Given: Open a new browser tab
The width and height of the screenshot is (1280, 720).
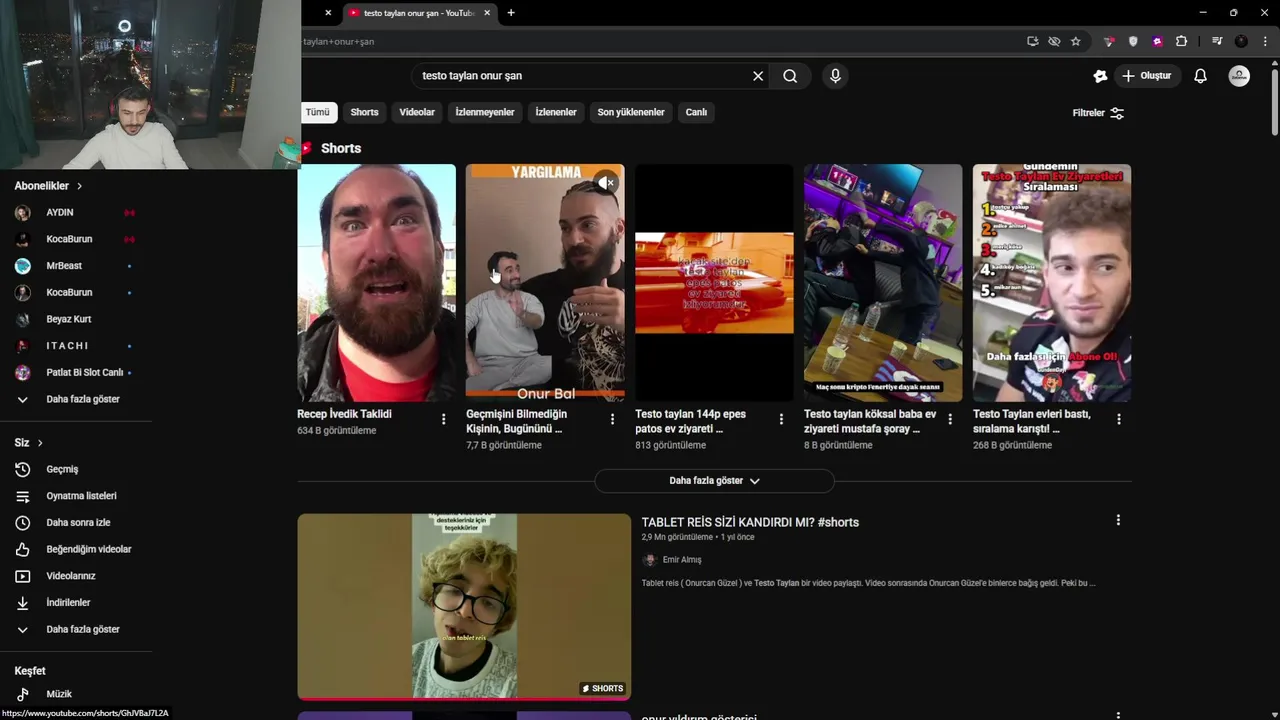Looking at the screenshot, I should tap(511, 13).
